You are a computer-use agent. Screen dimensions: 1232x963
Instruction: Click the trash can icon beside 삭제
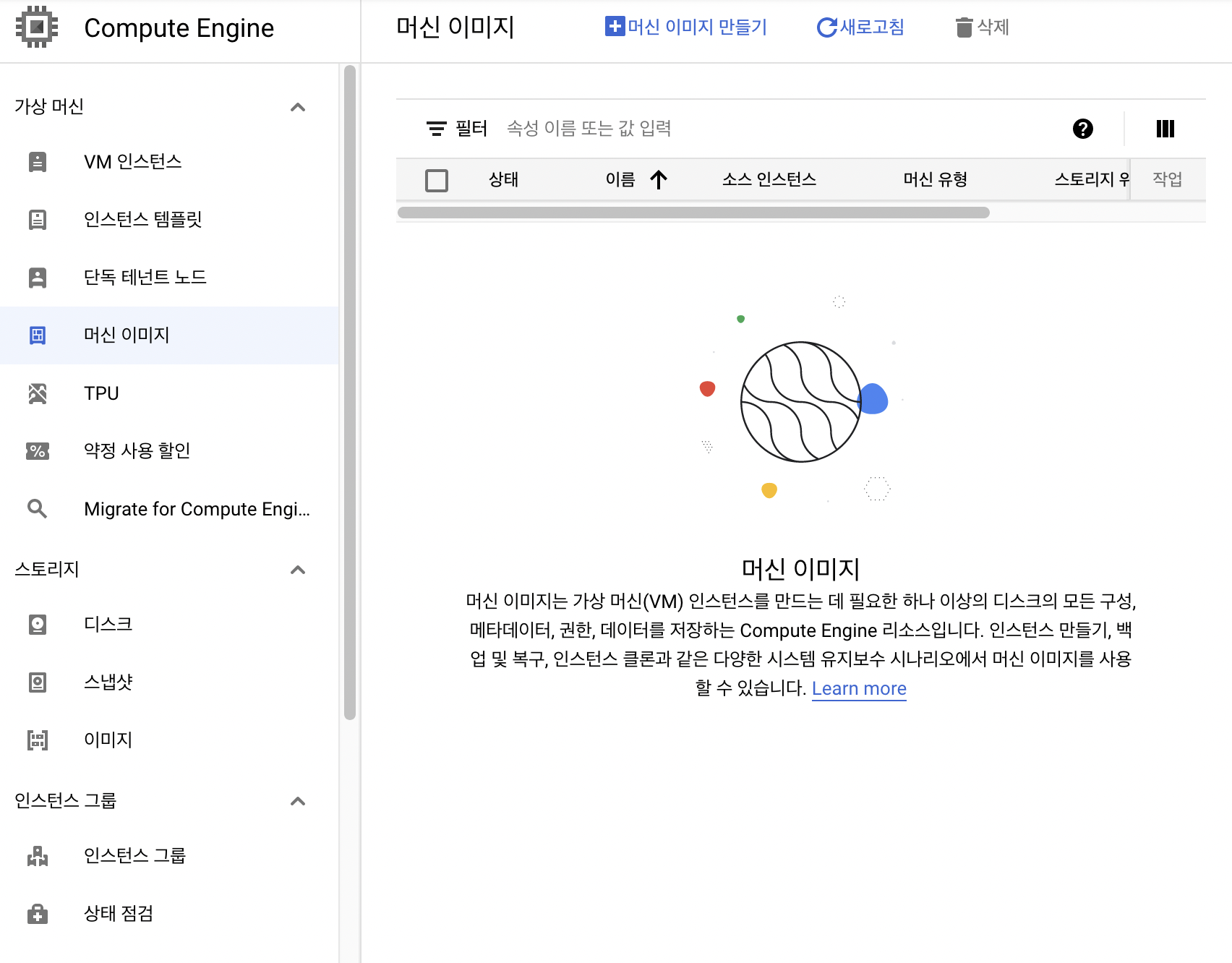(964, 27)
